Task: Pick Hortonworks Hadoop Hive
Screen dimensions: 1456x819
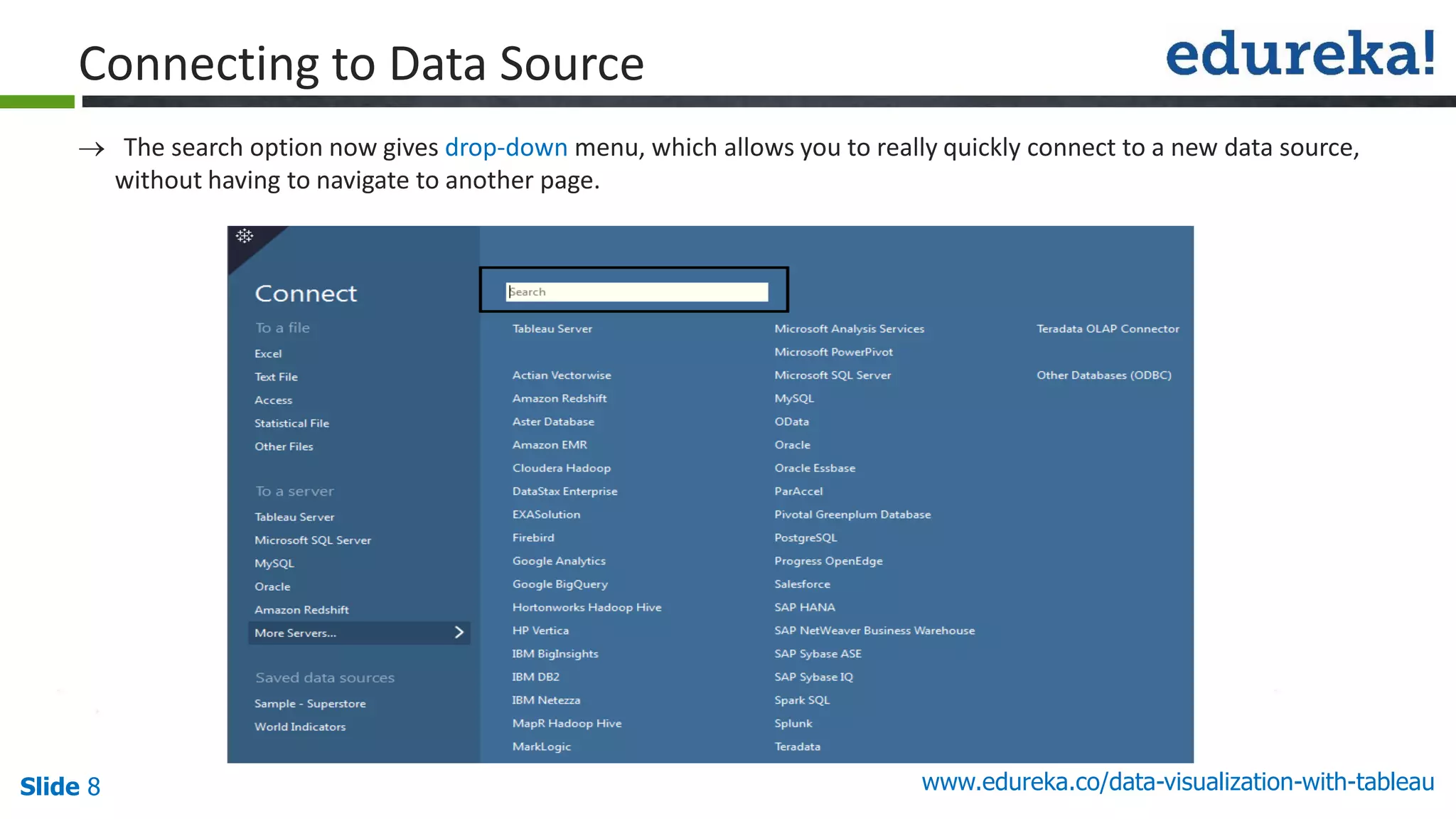Action: (587, 607)
